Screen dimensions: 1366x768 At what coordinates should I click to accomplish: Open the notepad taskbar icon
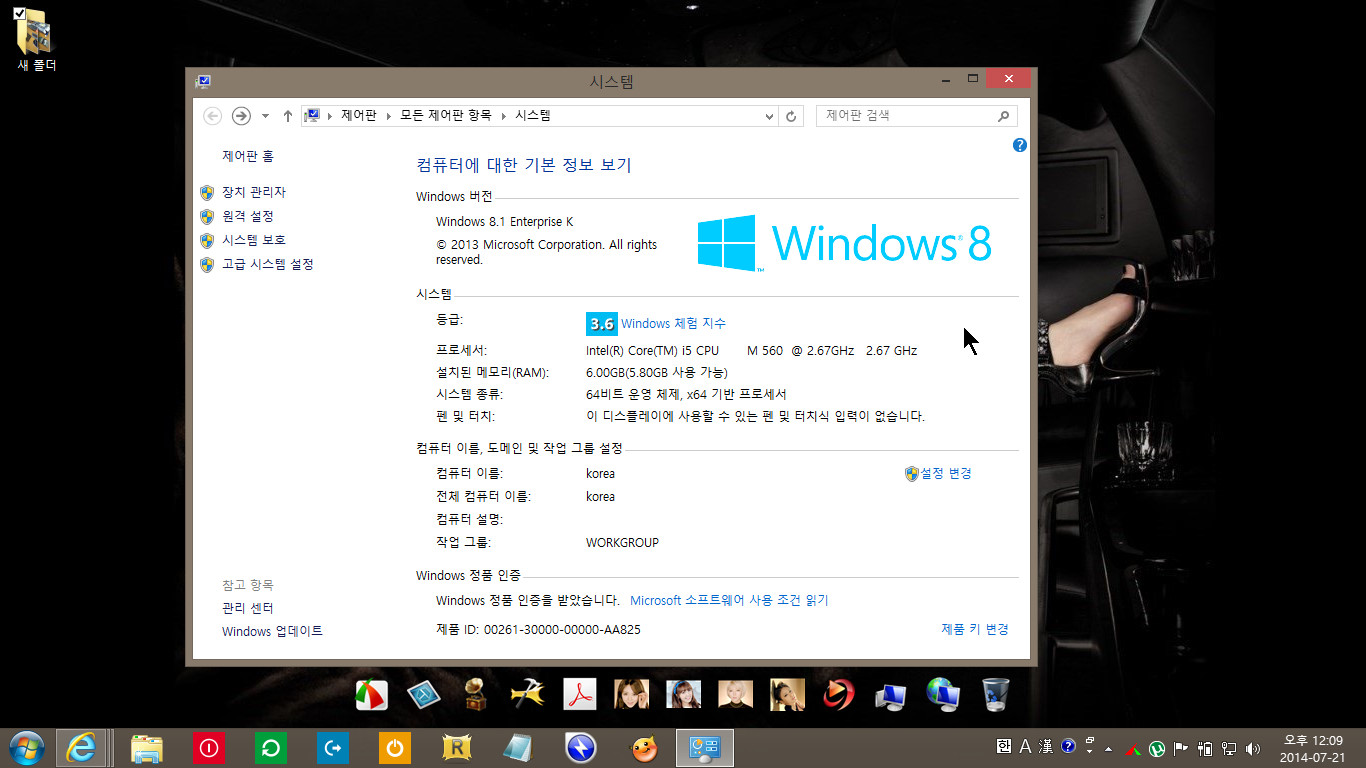click(519, 748)
